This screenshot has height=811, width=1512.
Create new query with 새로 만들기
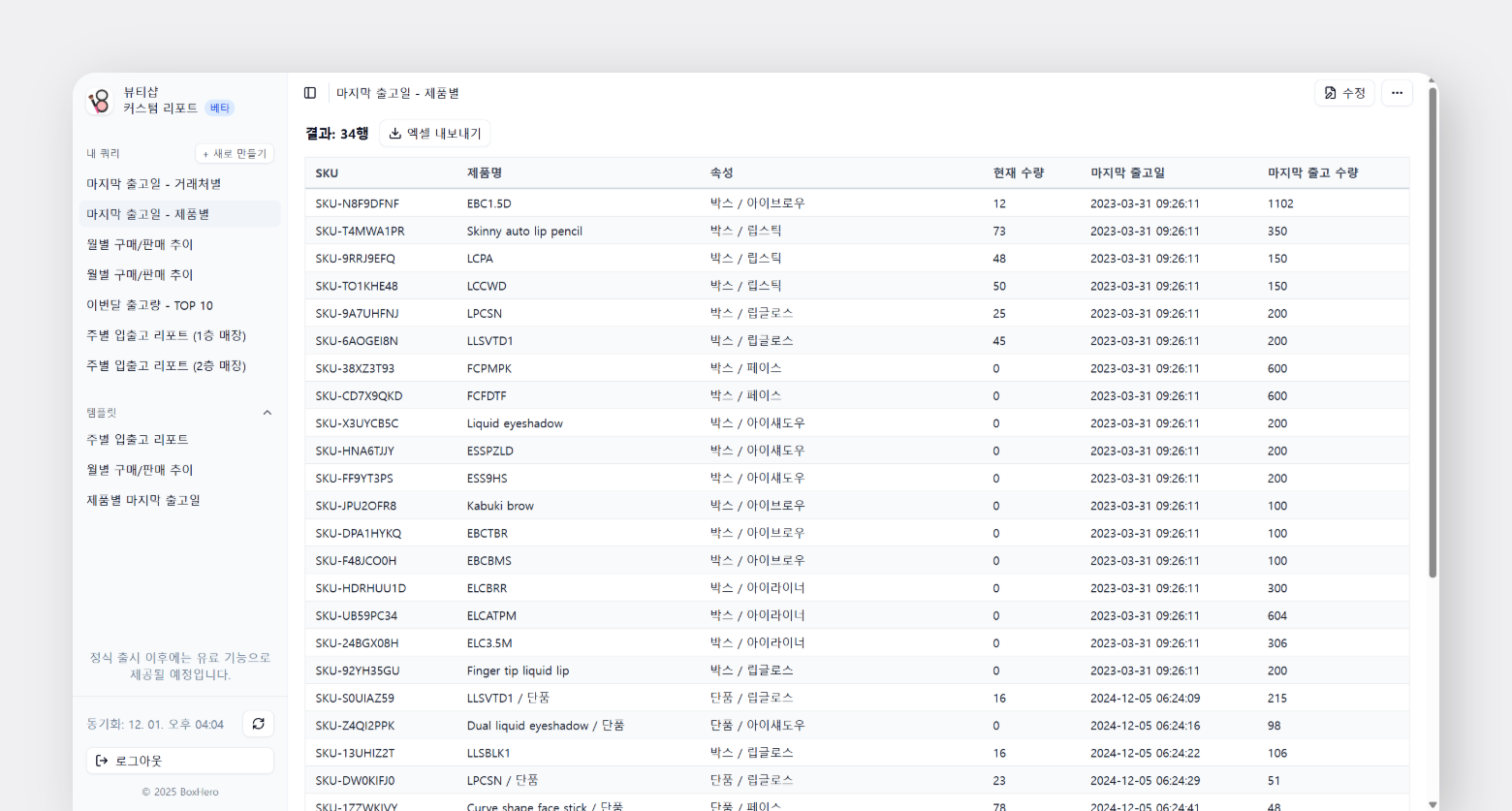coord(235,154)
